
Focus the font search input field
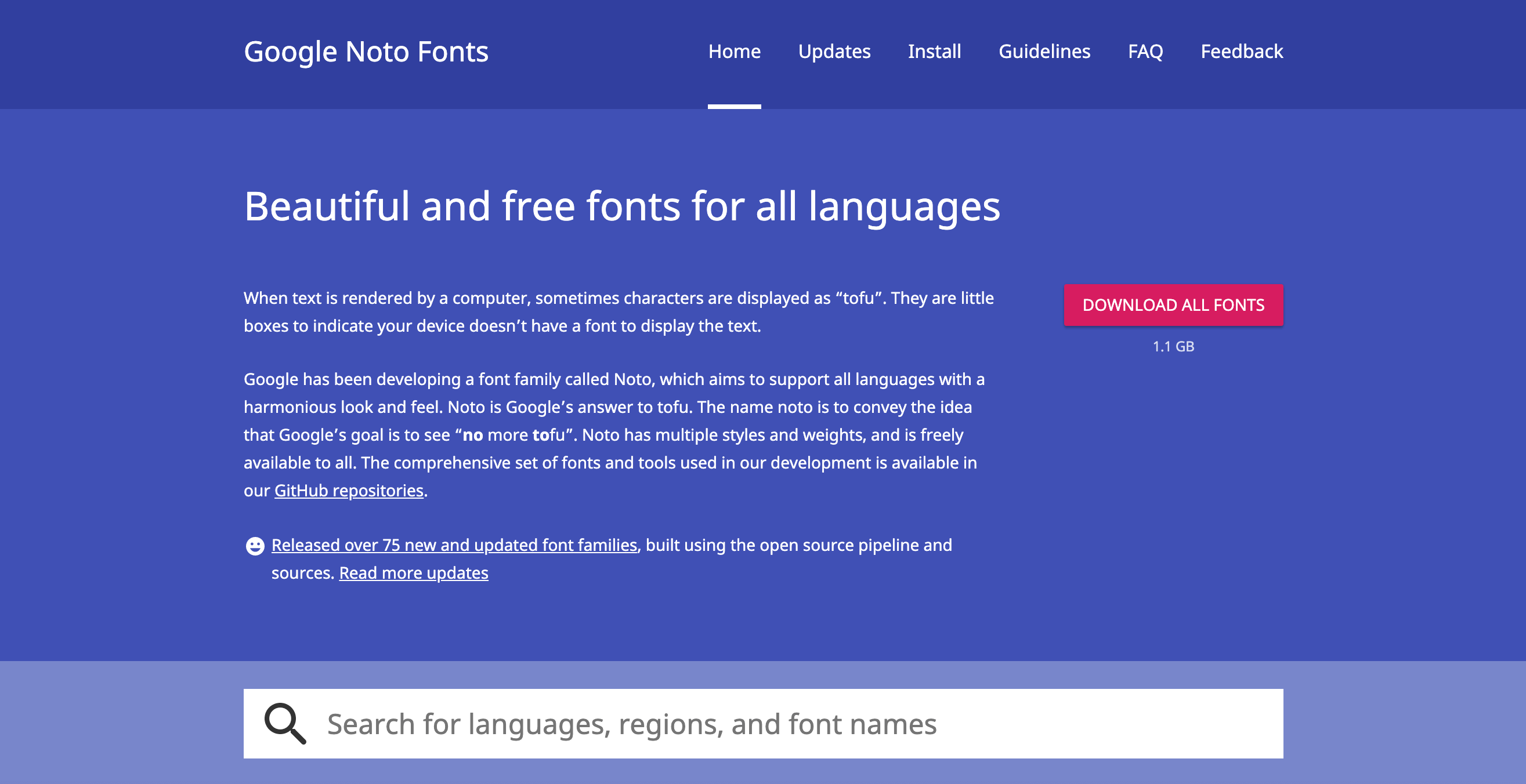[x=763, y=723]
